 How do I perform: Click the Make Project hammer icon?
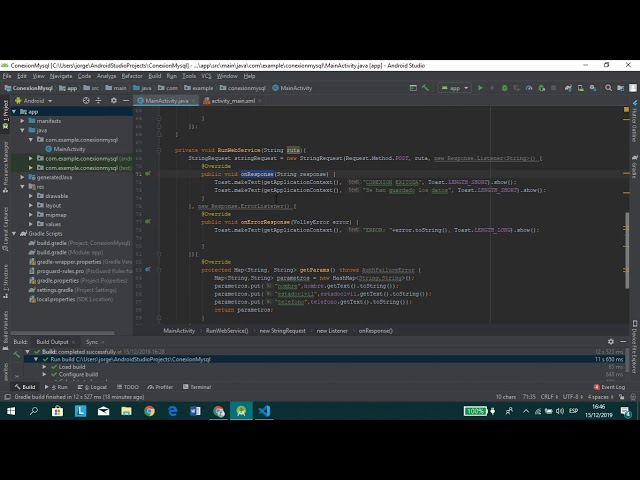pos(425,88)
